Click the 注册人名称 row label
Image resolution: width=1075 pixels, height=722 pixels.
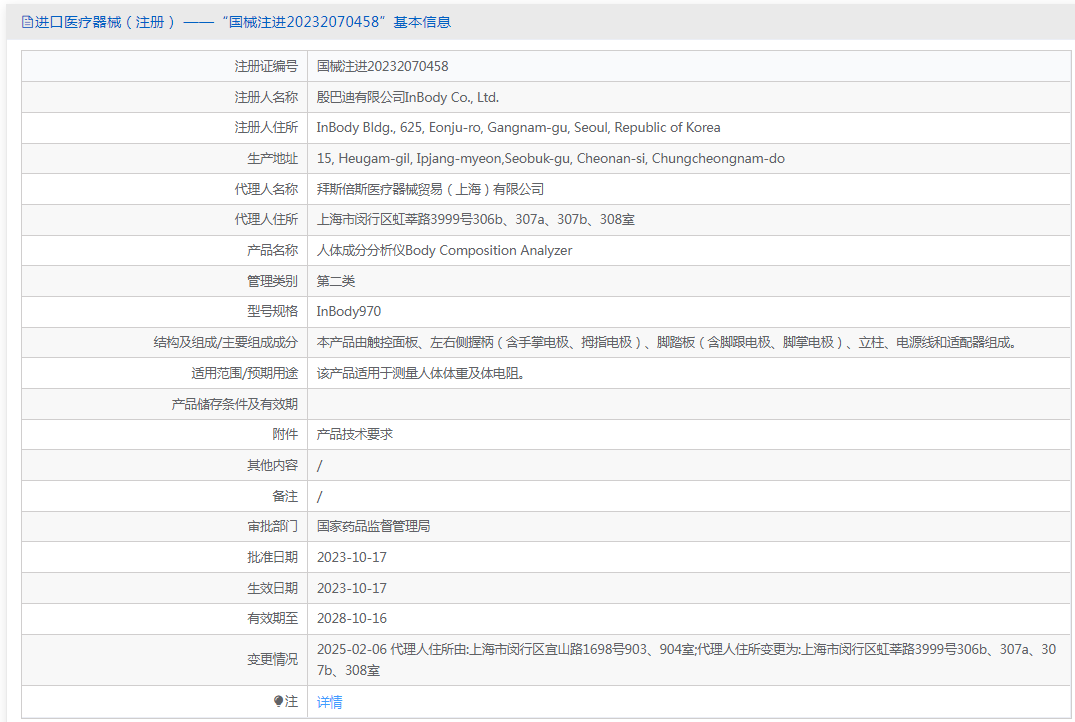click(266, 97)
